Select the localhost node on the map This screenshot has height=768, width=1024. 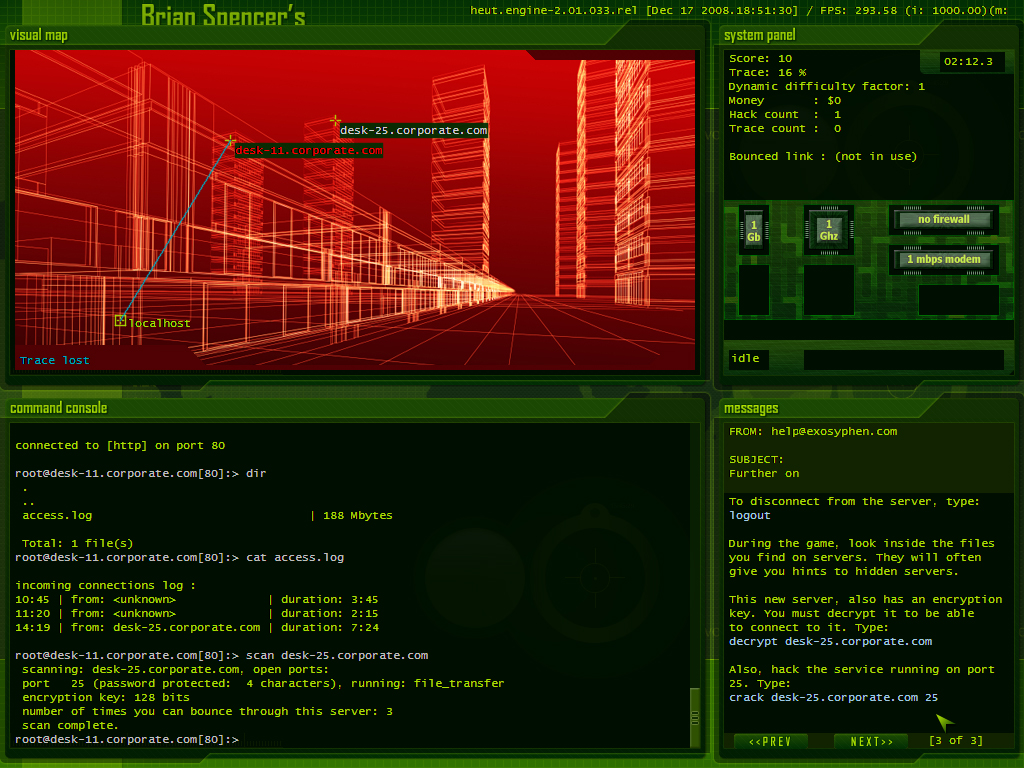point(121,321)
